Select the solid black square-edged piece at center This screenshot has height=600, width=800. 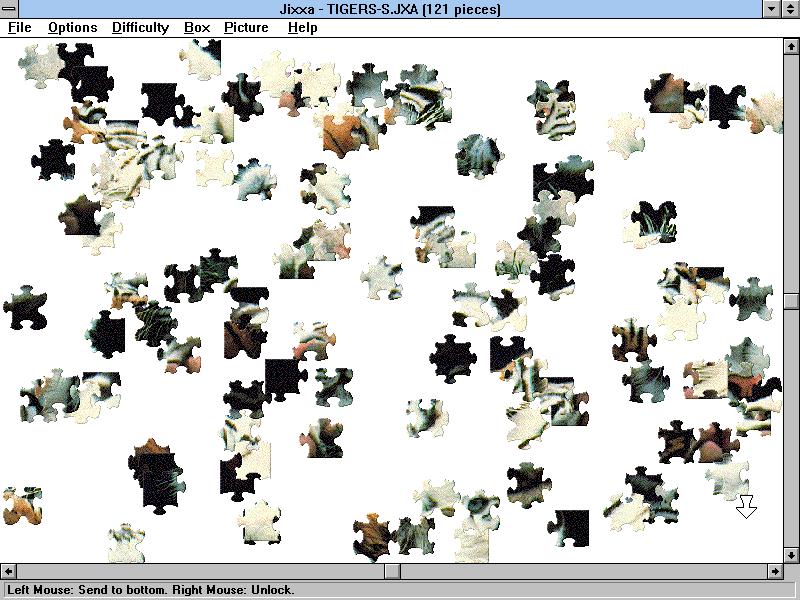(285, 379)
